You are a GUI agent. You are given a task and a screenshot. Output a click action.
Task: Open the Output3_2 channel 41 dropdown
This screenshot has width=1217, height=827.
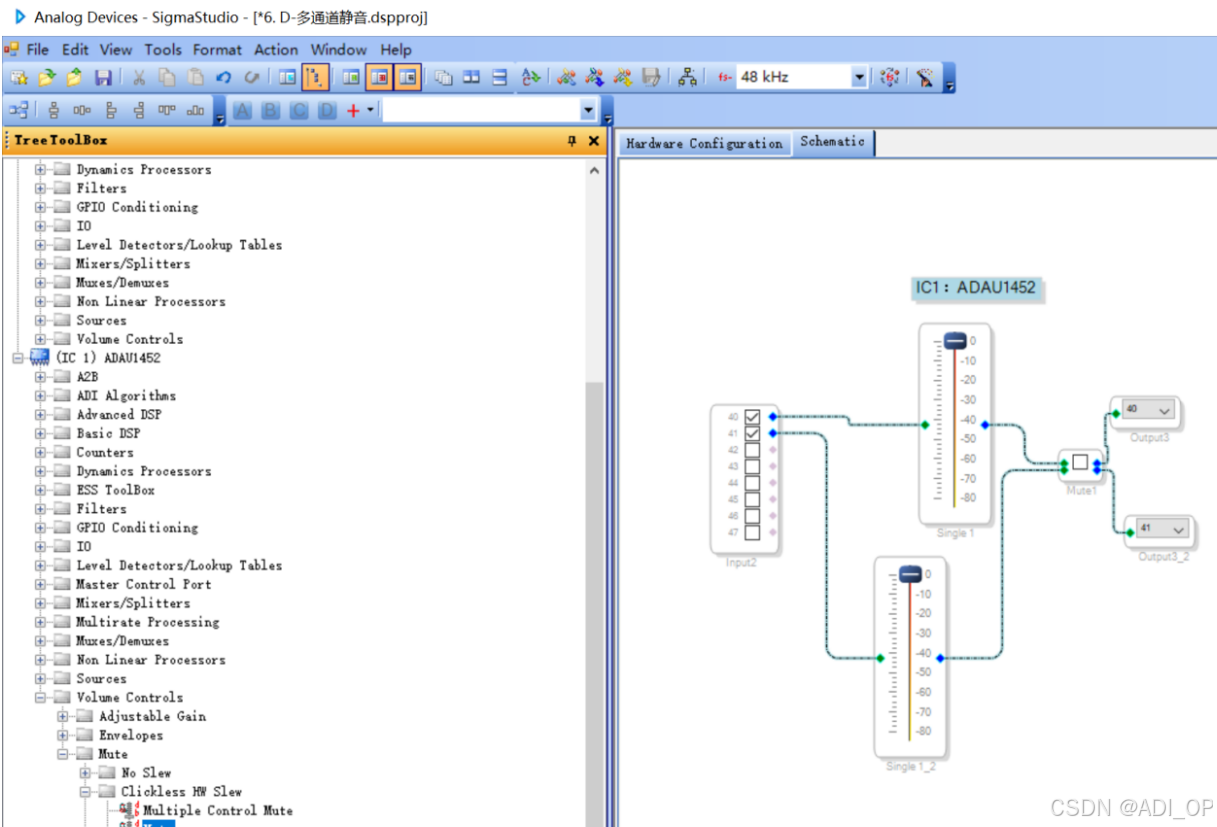pos(1178,529)
